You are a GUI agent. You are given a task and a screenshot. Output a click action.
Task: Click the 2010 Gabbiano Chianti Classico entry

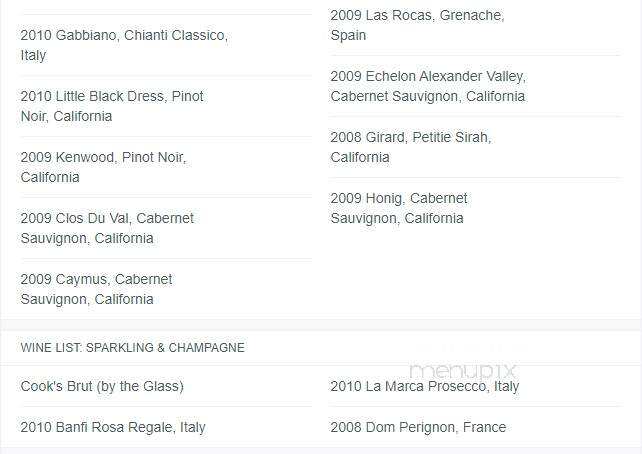click(x=124, y=45)
